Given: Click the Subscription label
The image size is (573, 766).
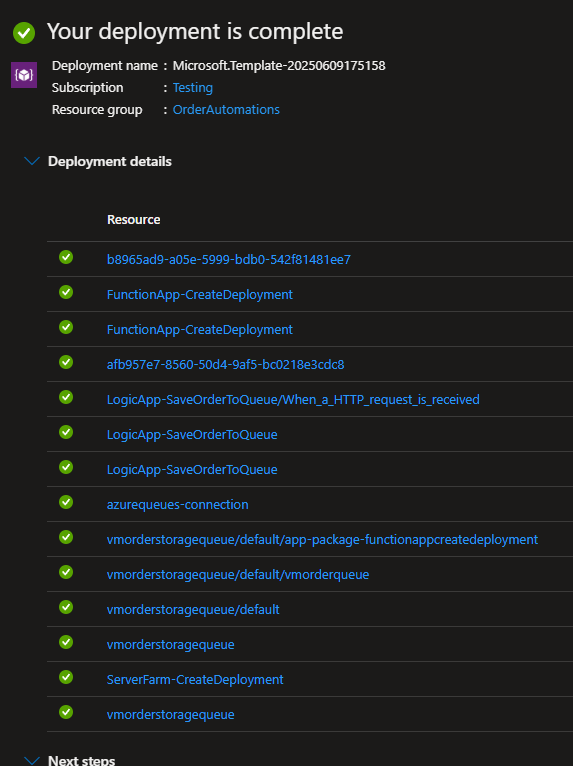Looking at the screenshot, I should tap(87, 87).
